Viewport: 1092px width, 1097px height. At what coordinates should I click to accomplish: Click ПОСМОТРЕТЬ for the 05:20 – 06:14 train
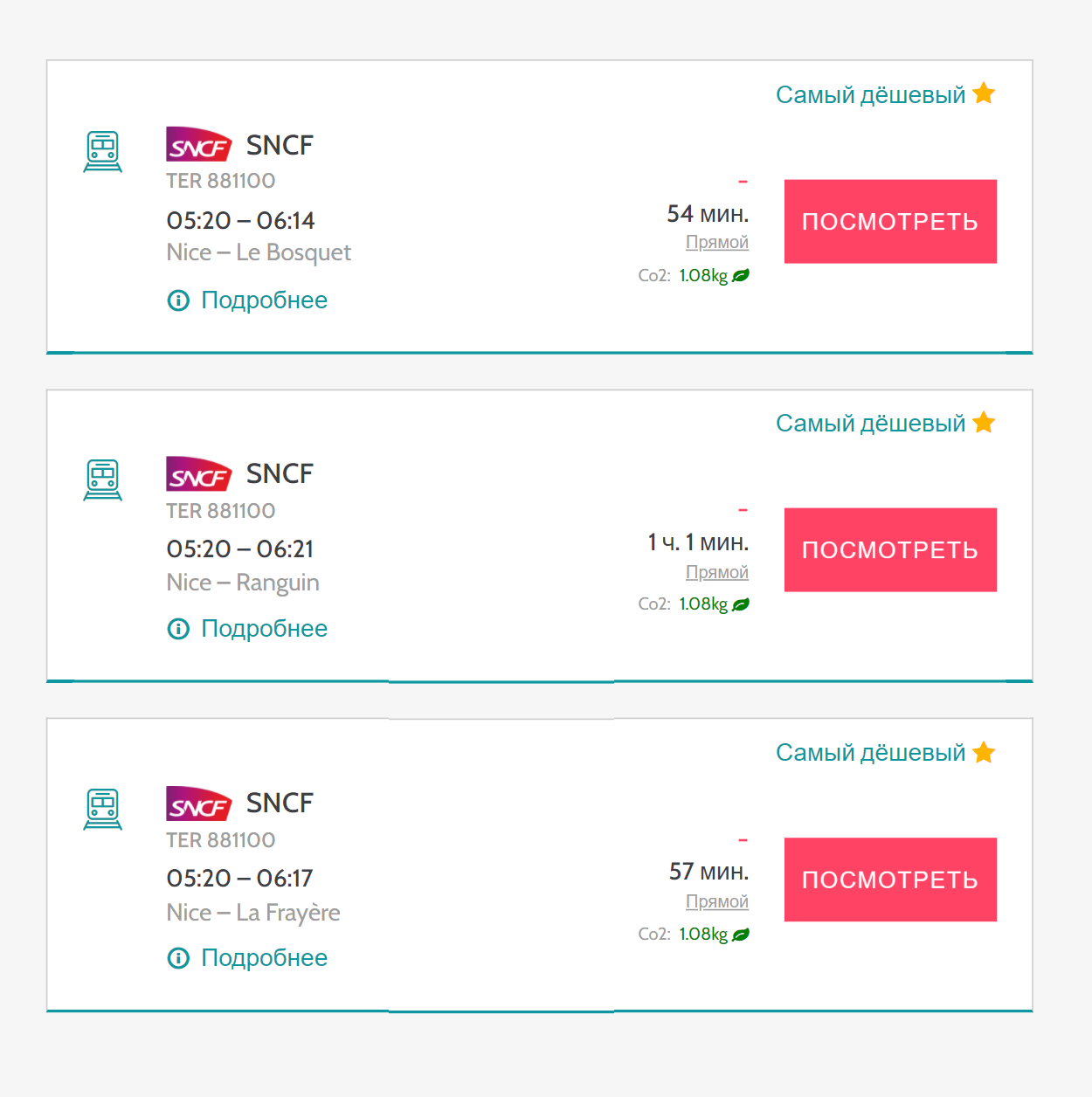(x=890, y=221)
